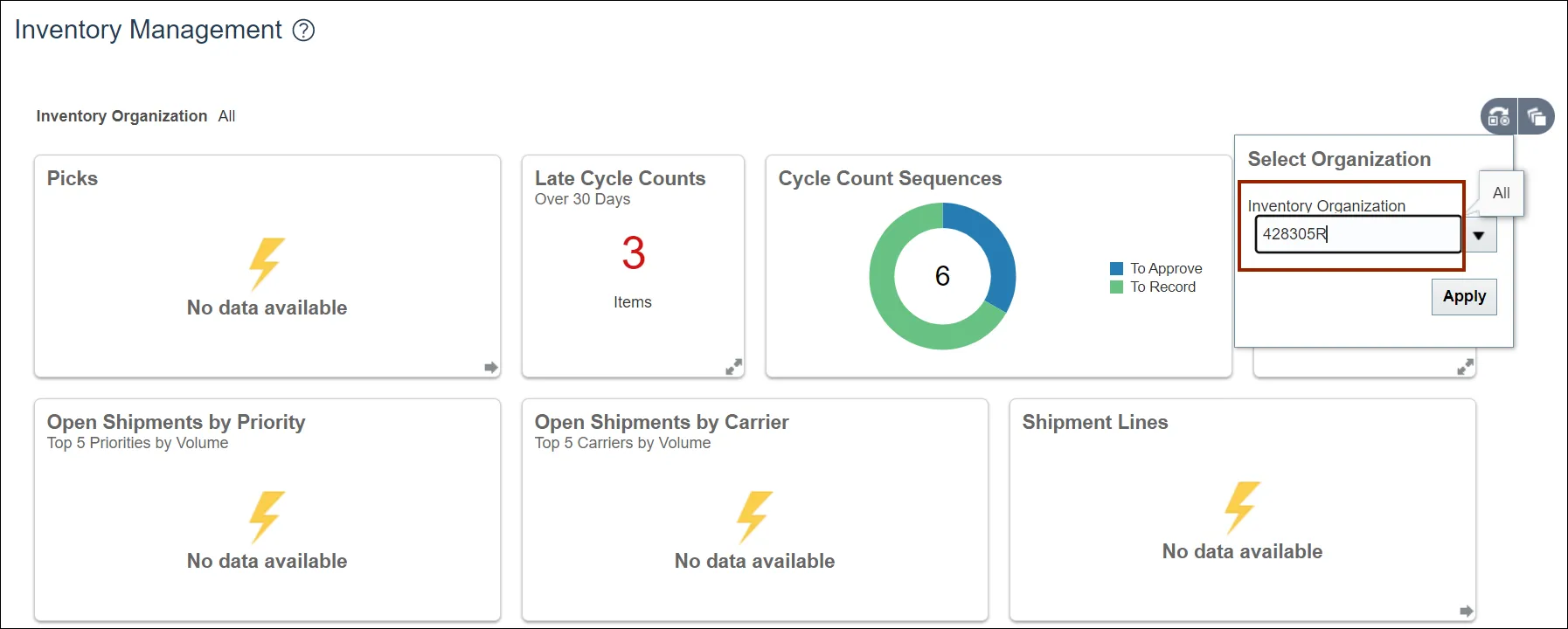
Task: Click the lightning icon in Picks card
Action: pos(266,263)
